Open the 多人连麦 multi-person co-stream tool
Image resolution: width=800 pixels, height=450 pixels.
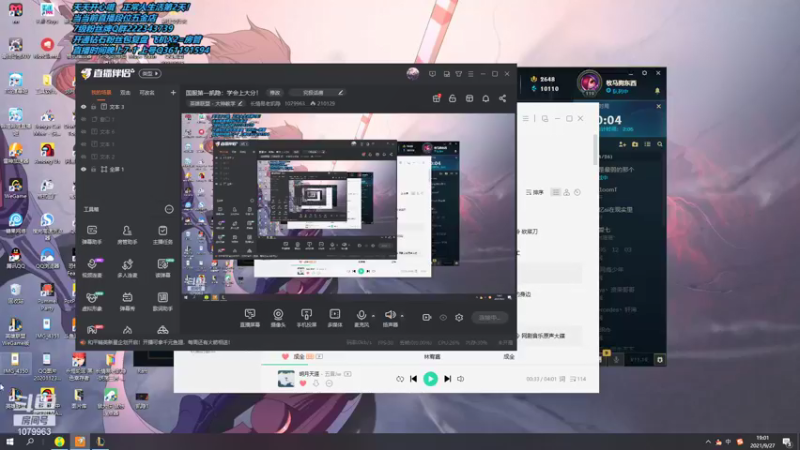pos(127,267)
